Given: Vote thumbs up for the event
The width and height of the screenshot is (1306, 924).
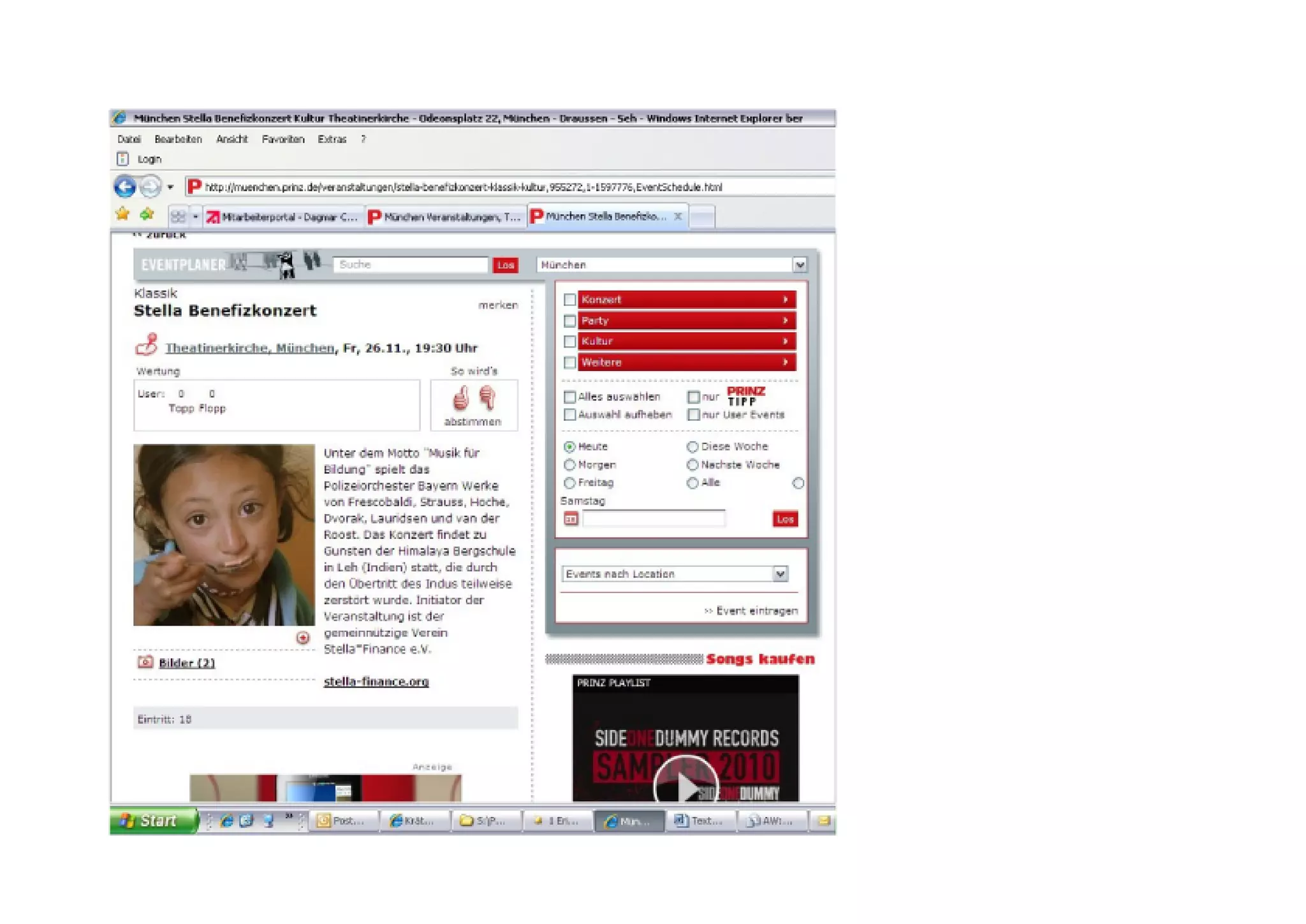Looking at the screenshot, I should (x=460, y=398).
